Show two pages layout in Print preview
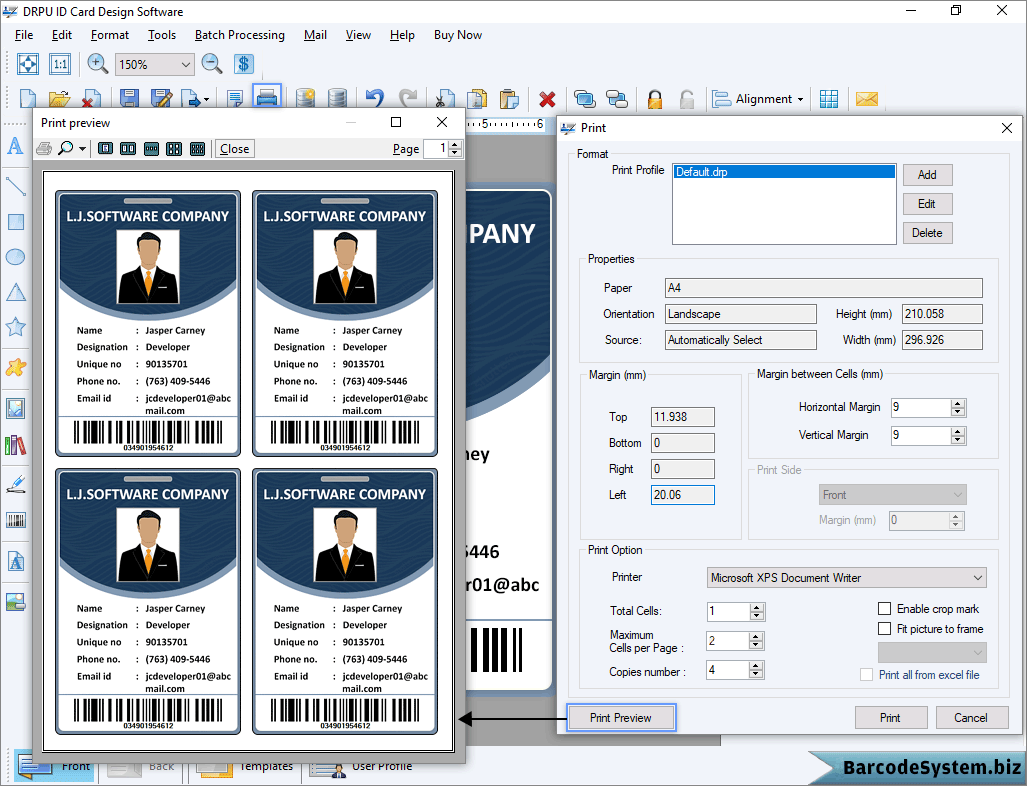The width and height of the screenshot is (1027, 786). point(128,149)
